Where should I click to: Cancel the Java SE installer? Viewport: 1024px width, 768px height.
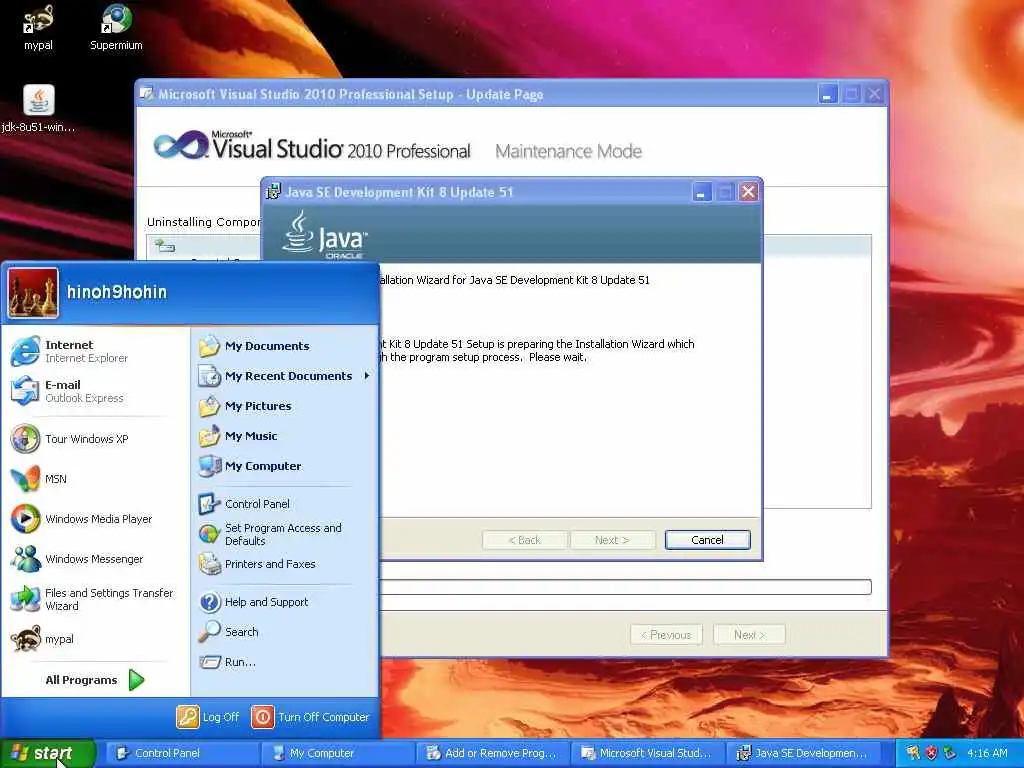pyautogui.click(x=707, y=540)
